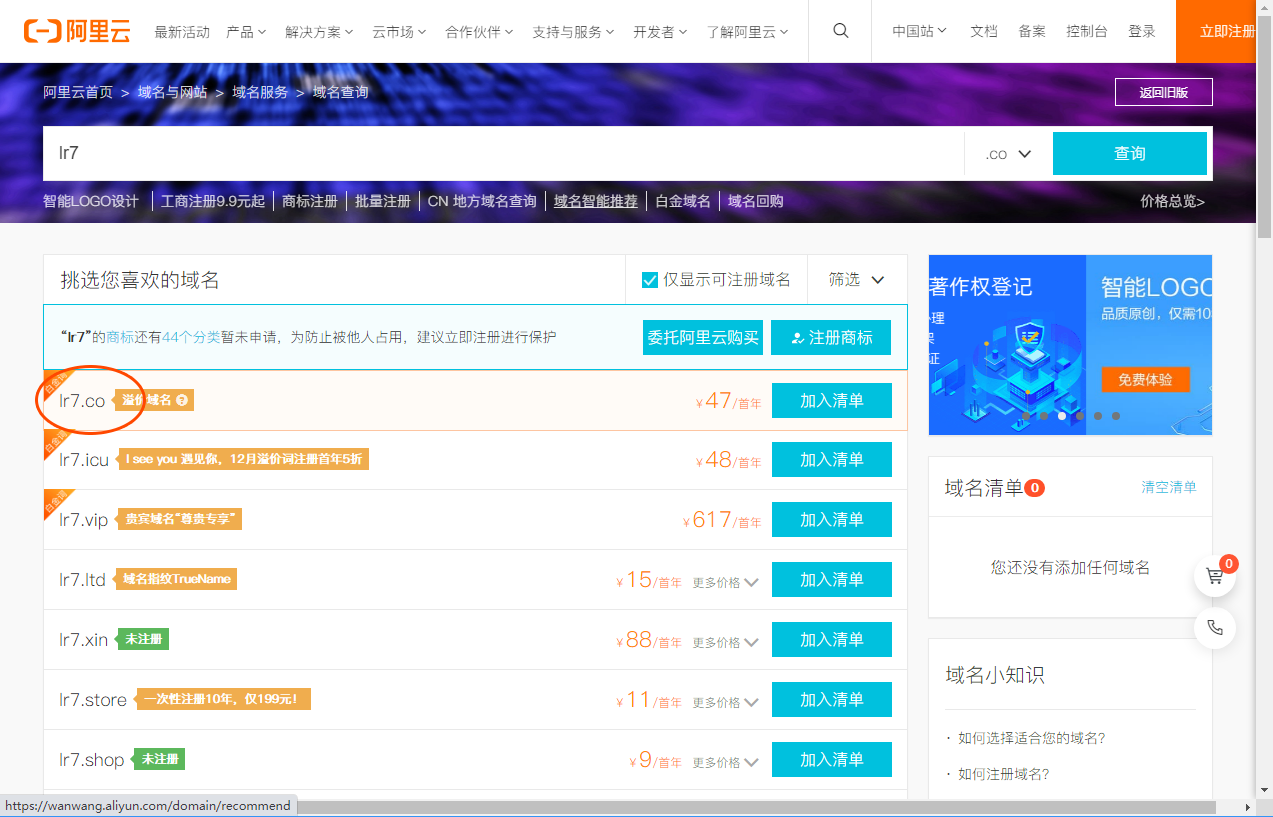Viewport: 1273px width, 817px height.
Task: Click 登录 to sign in
Action: [1142, 31]
